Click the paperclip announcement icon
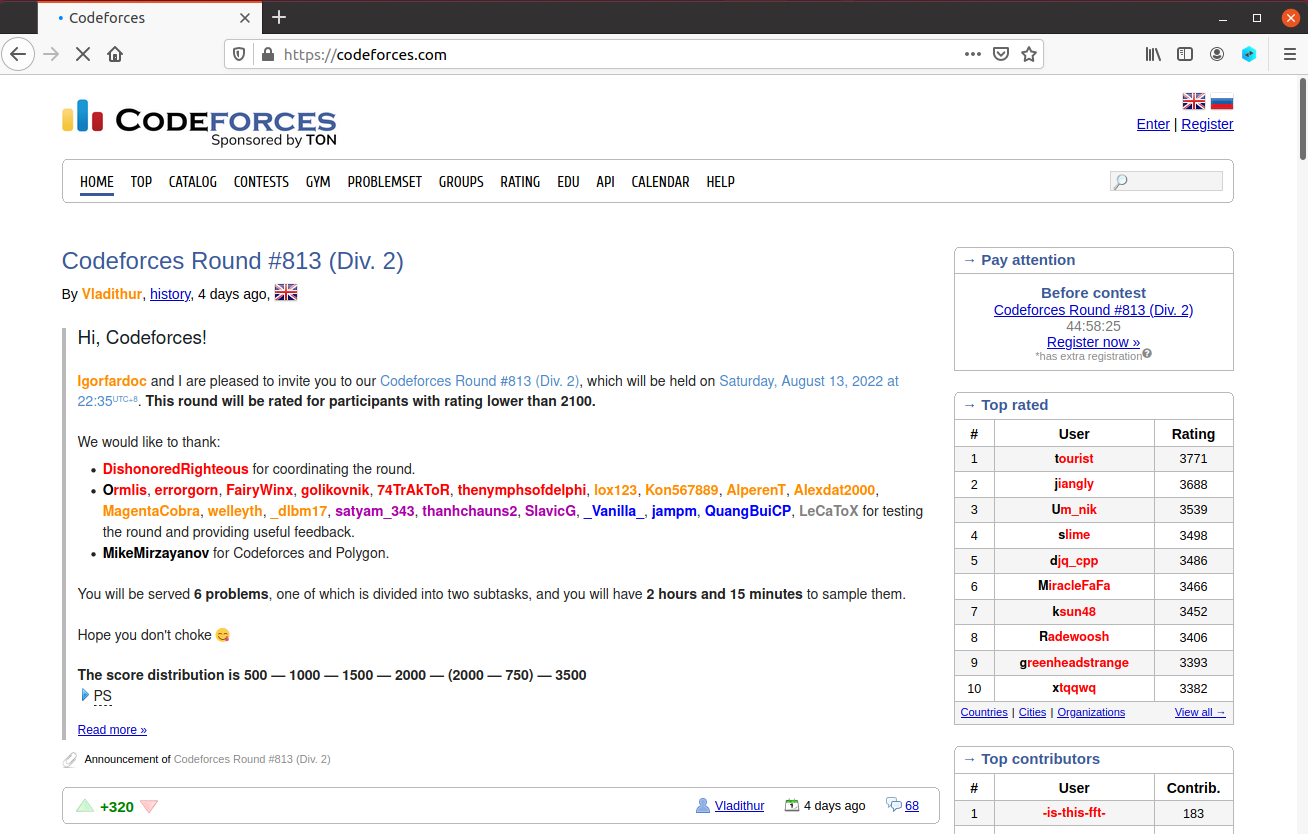This screenshot has height=834, width=1308. (x=70, y=760)
